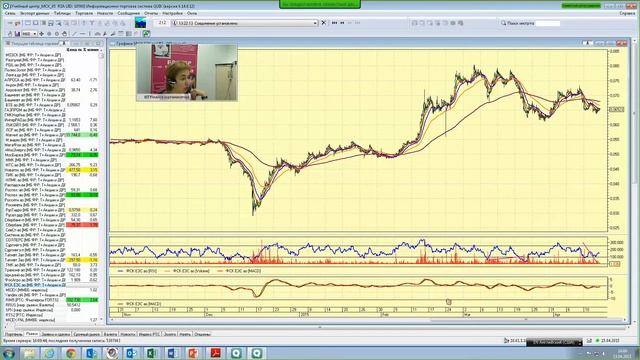The width and height of the screenshot is (640, 360).
Task: Click the current price marker on the axis
Action: pyautogui.click(x=616, y=109)
